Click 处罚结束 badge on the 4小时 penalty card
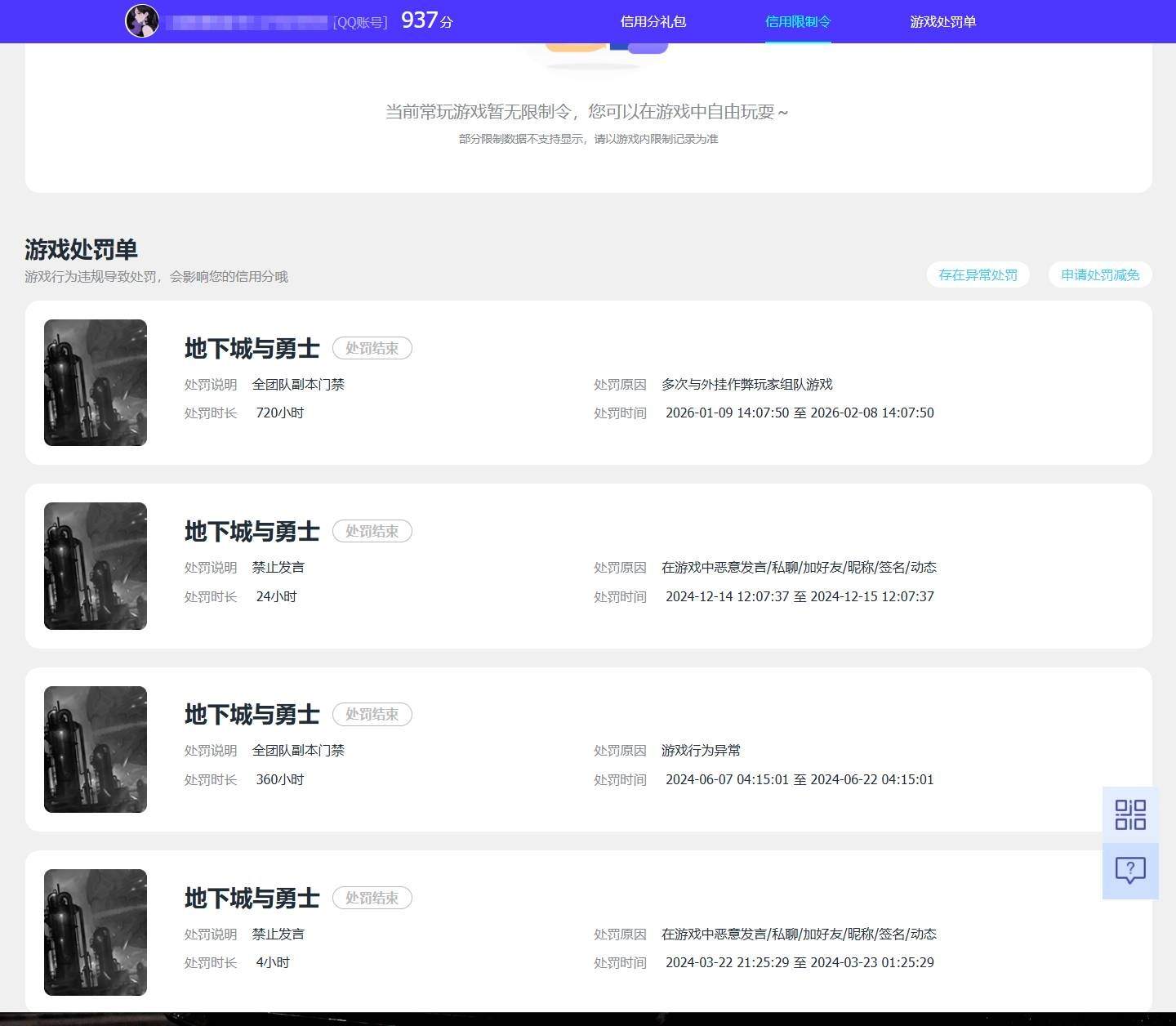 pyautogui.click(x=372, y=898)
